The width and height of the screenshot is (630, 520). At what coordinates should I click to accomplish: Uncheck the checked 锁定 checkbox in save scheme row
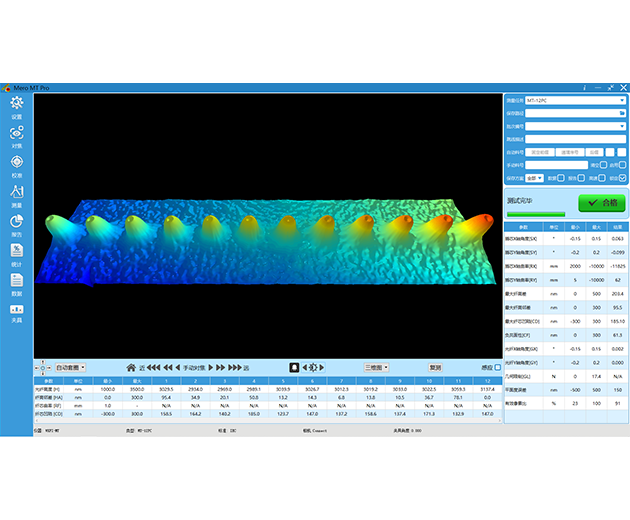coord(622,178)
